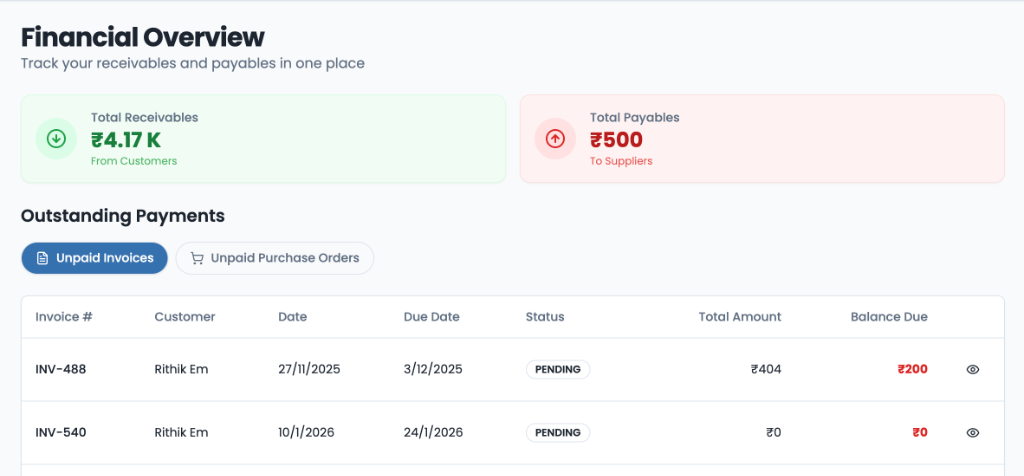Image resolution: width=1024 pixels, height=476 pixels.
Task: View invoice INV-488 details eye icon
Action: [972, 369]
